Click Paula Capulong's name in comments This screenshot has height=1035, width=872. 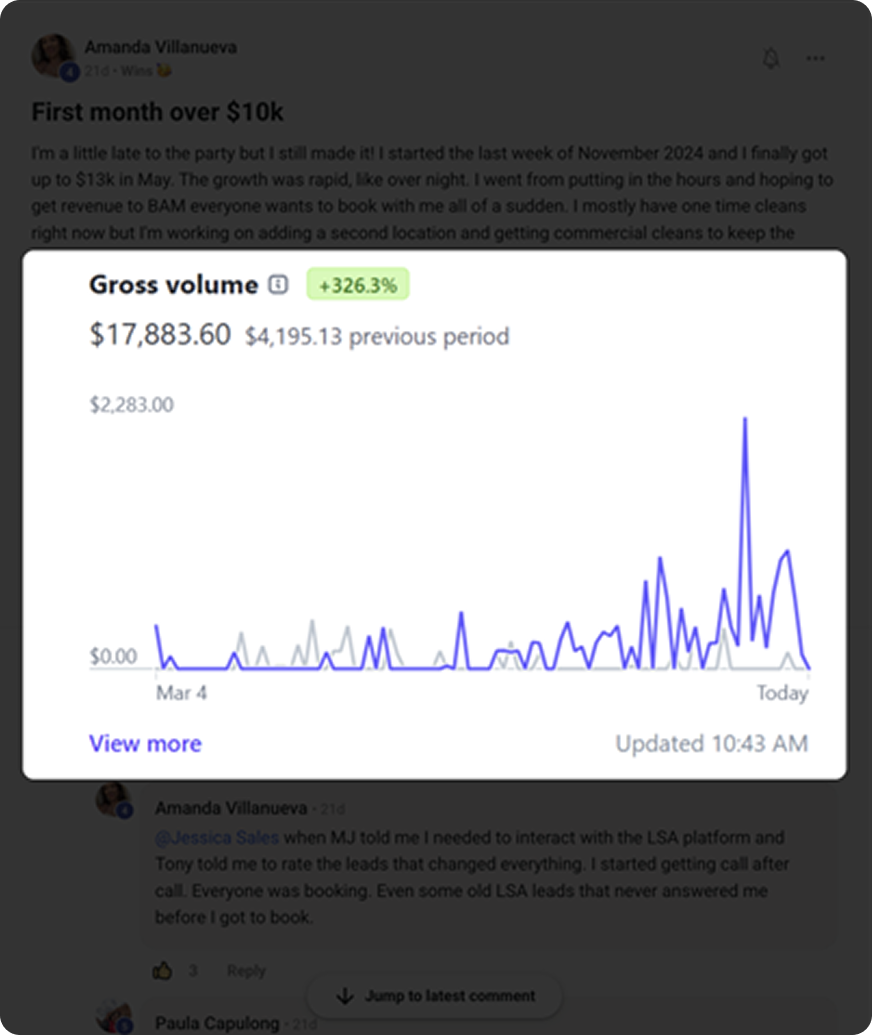point(219,1023)
